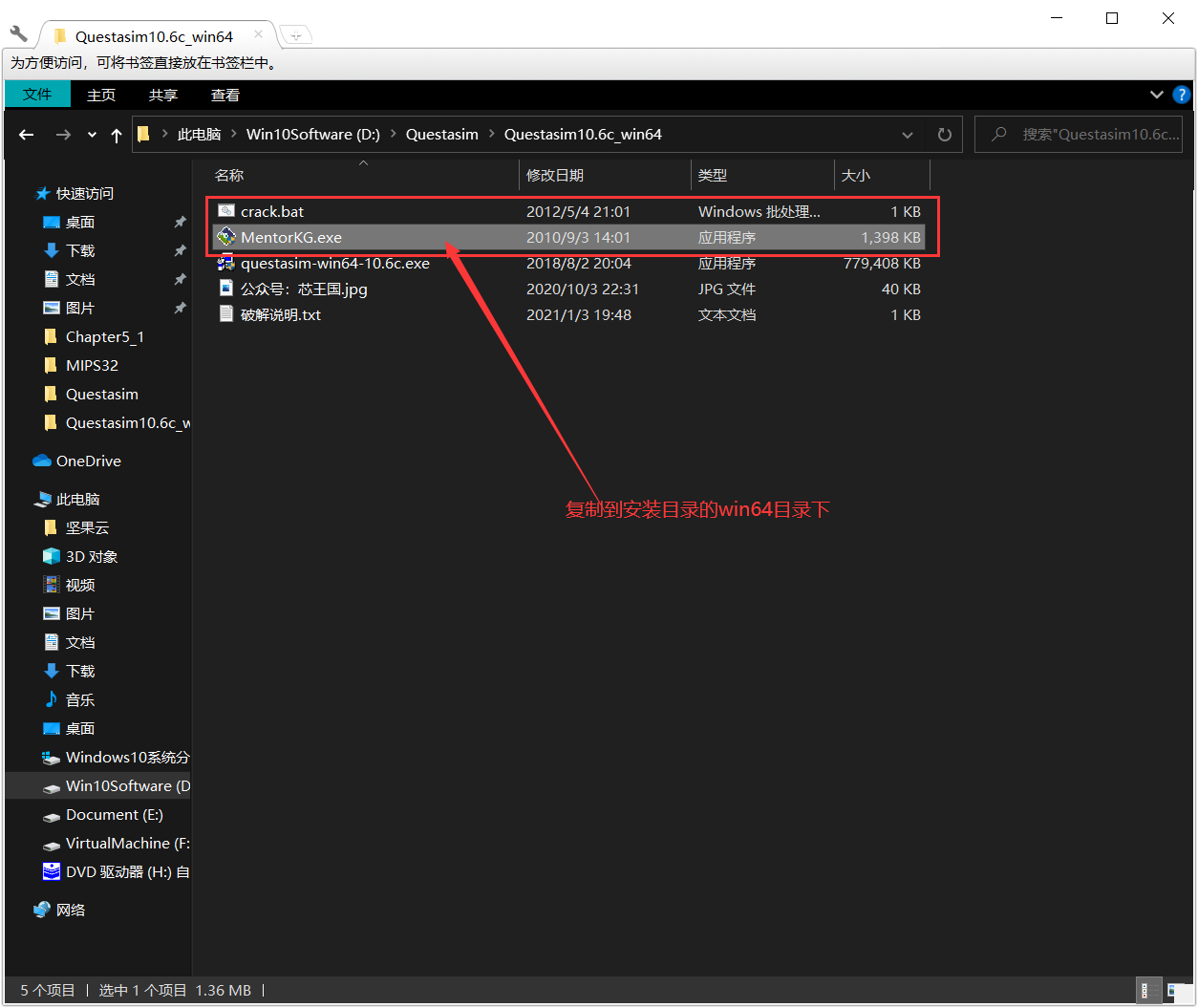Refresh the current folder view

point(944,134)
